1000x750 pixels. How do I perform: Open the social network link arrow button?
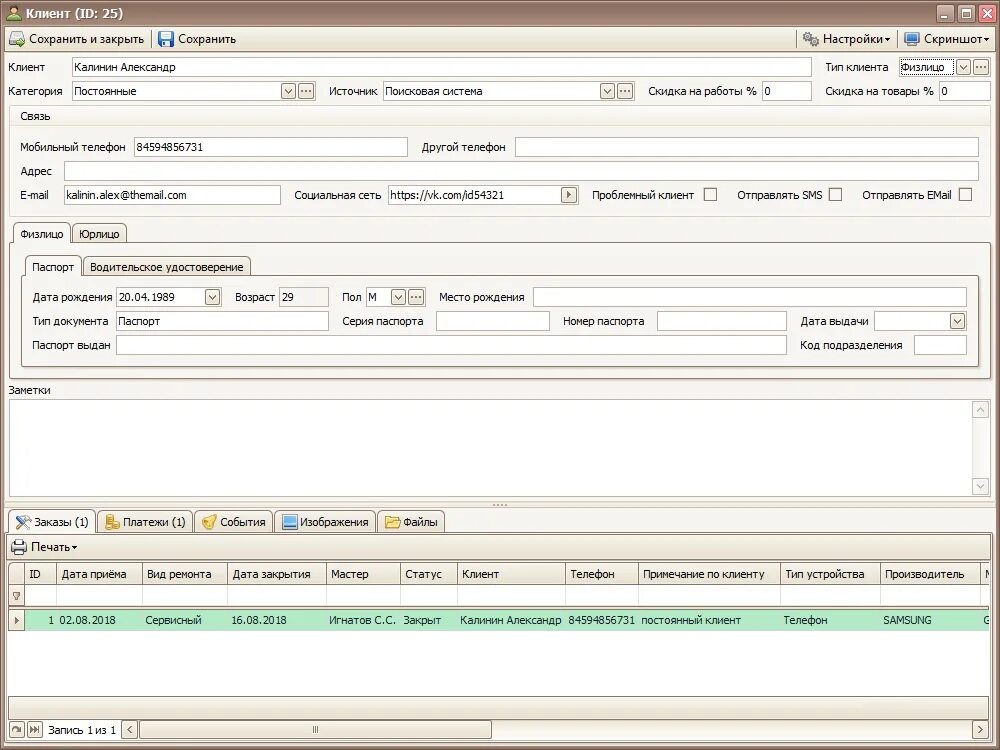[569, 195]
